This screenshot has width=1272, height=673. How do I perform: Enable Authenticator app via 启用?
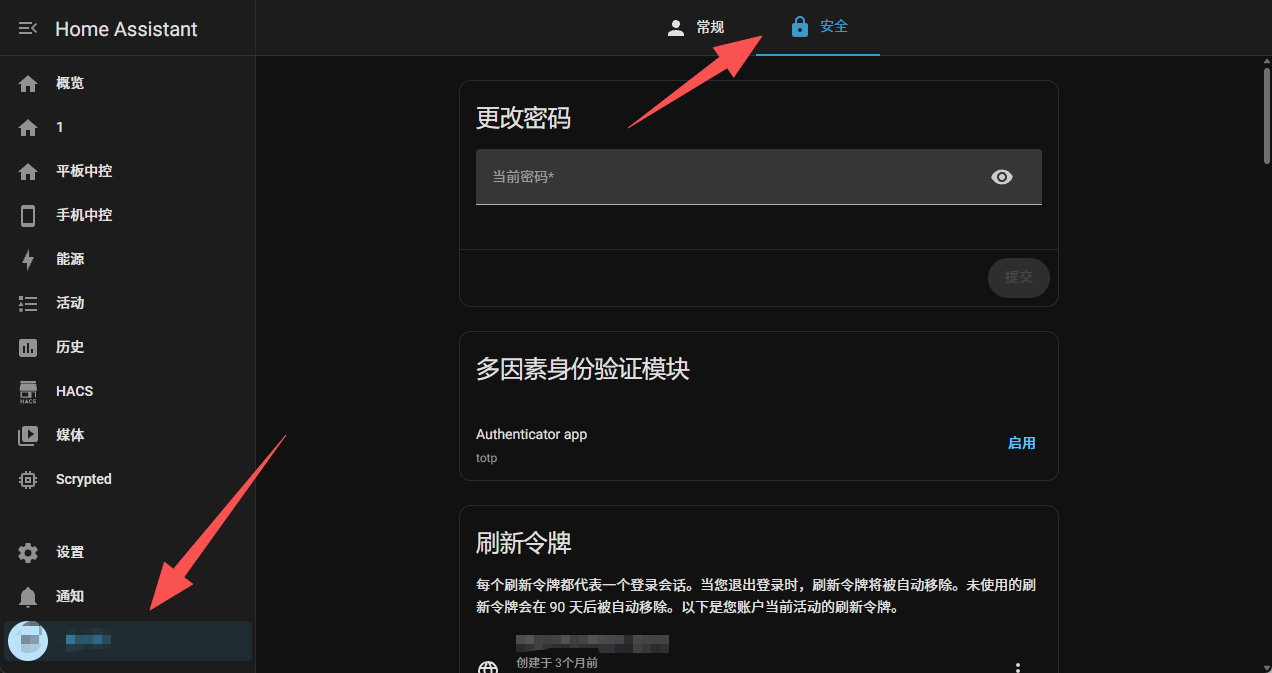[1021, 443]
